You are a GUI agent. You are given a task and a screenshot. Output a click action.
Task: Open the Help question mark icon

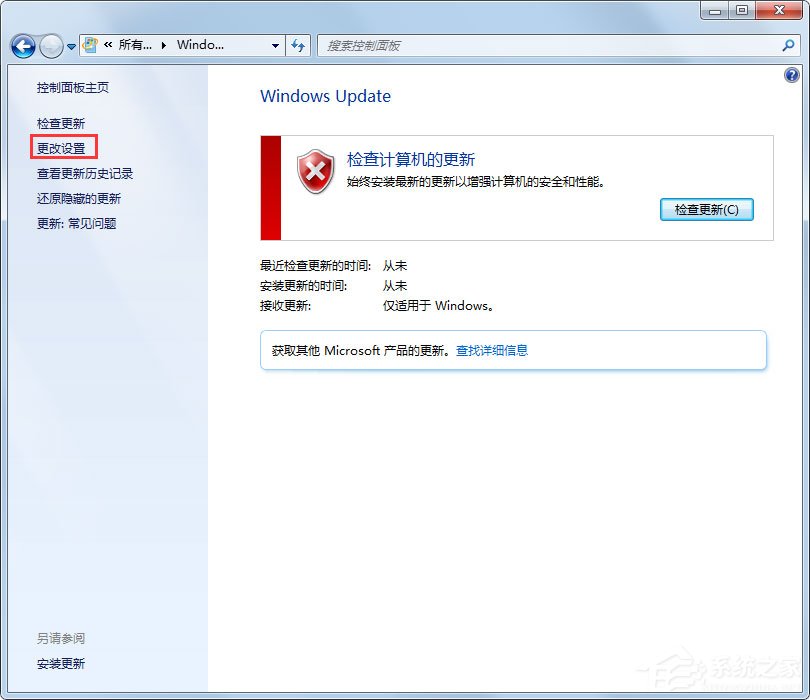click(x=792, y=75)
